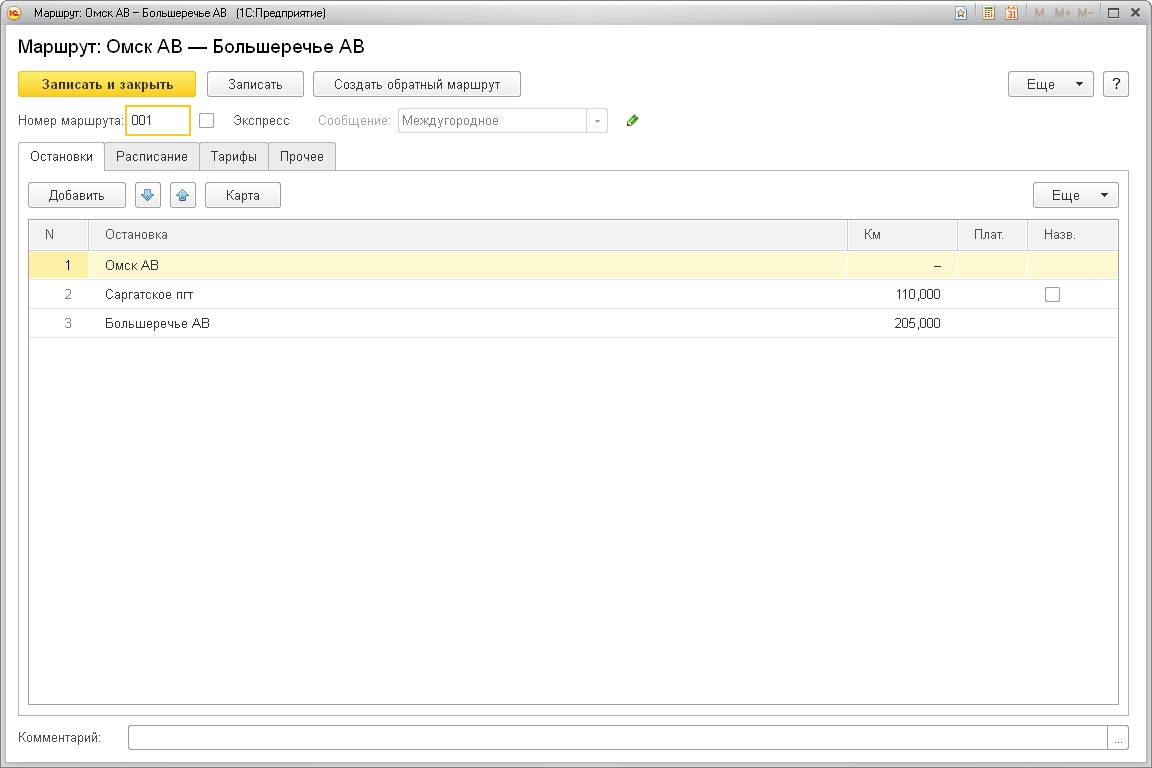The height and width of the screenshot is (768, 1152).
Task: Open the top Еще dropdown menu
Action: coord(1050,84)
